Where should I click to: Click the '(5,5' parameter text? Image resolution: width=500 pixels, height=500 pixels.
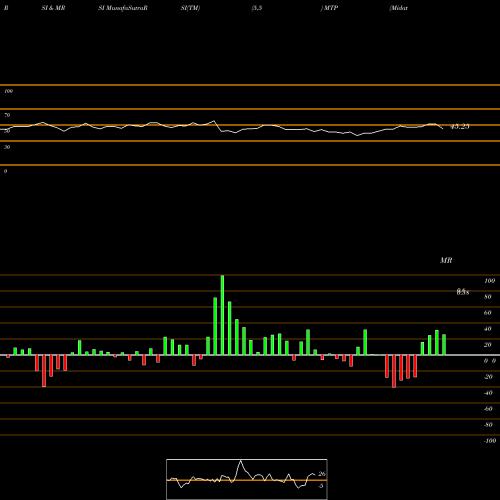coord(257,8)
